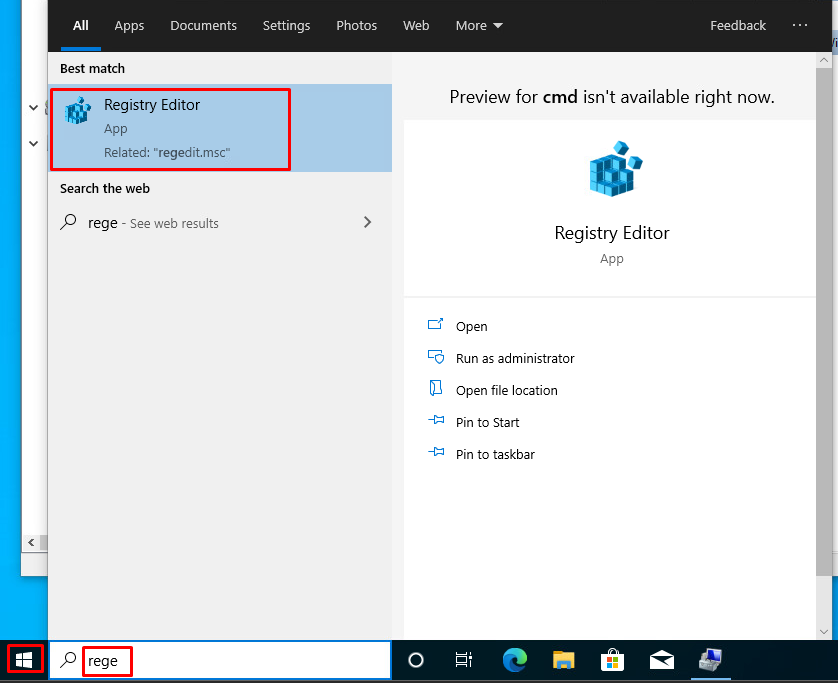The width and height of the screenshot is (838, 683).
Task: Click Search the web heading
Action: (x=105, y=189)
